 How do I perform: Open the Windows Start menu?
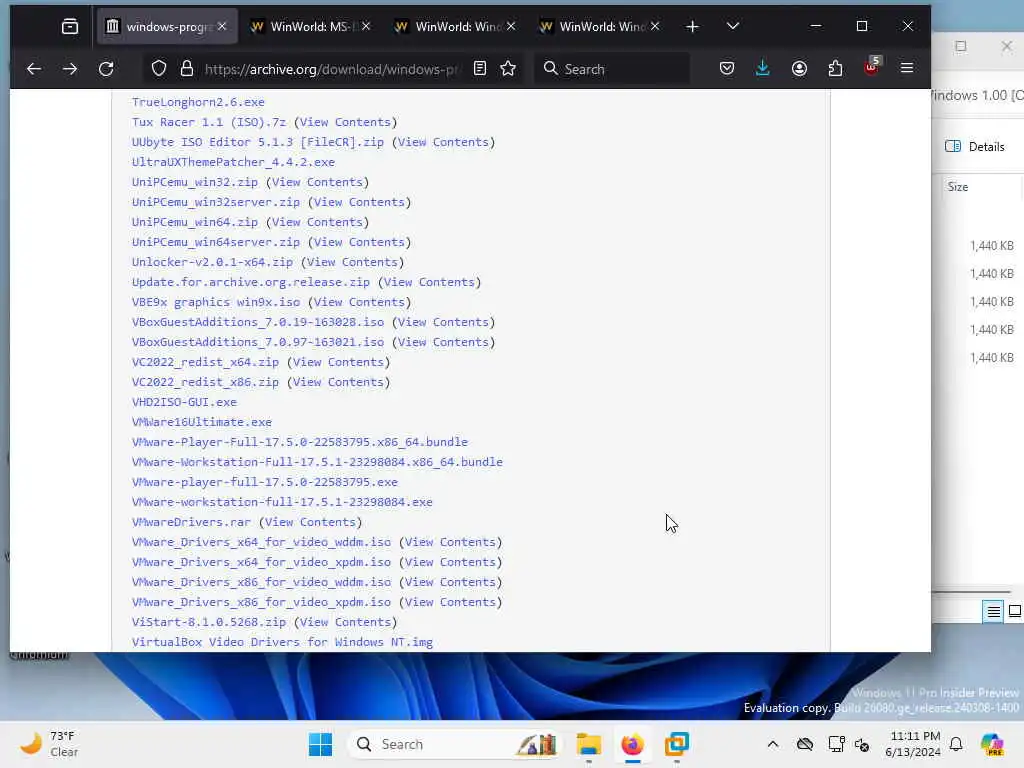pyautogui.click(x=320, y=744)
